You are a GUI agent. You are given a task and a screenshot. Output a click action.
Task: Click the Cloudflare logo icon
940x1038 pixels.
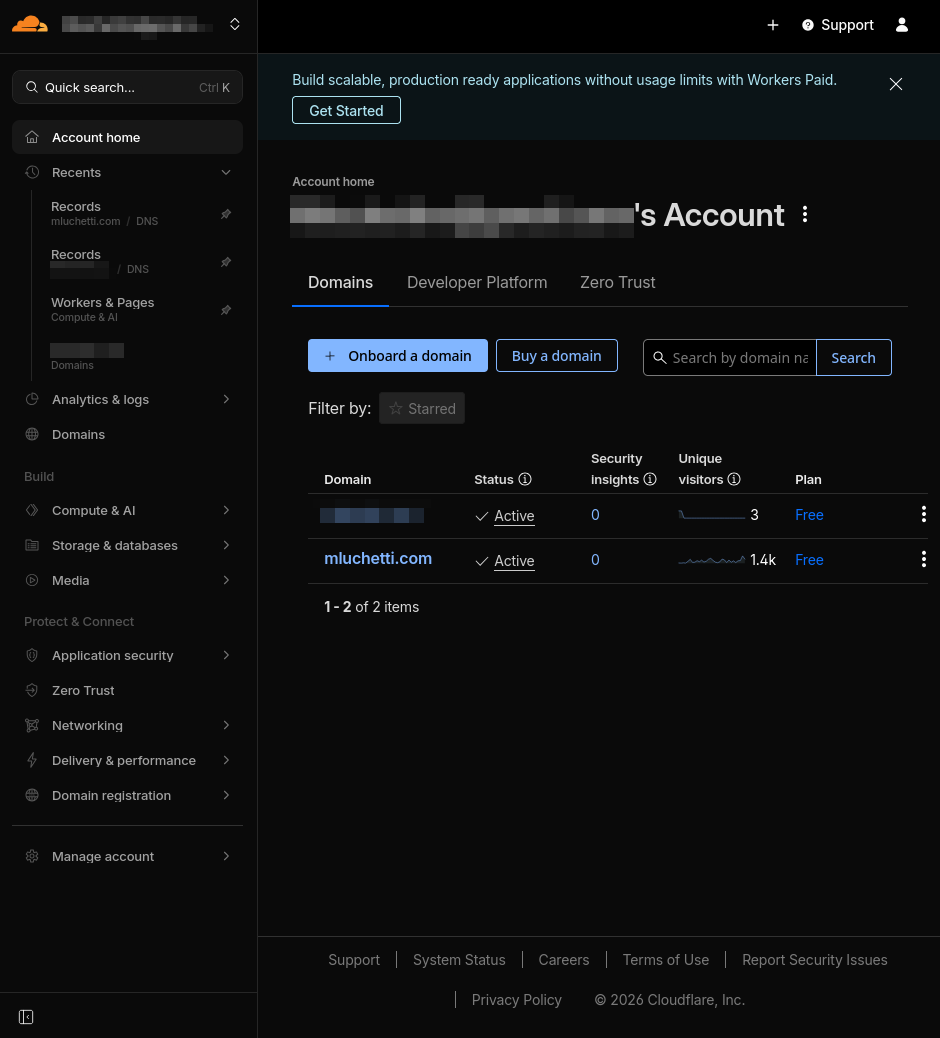tap(29, 24)
